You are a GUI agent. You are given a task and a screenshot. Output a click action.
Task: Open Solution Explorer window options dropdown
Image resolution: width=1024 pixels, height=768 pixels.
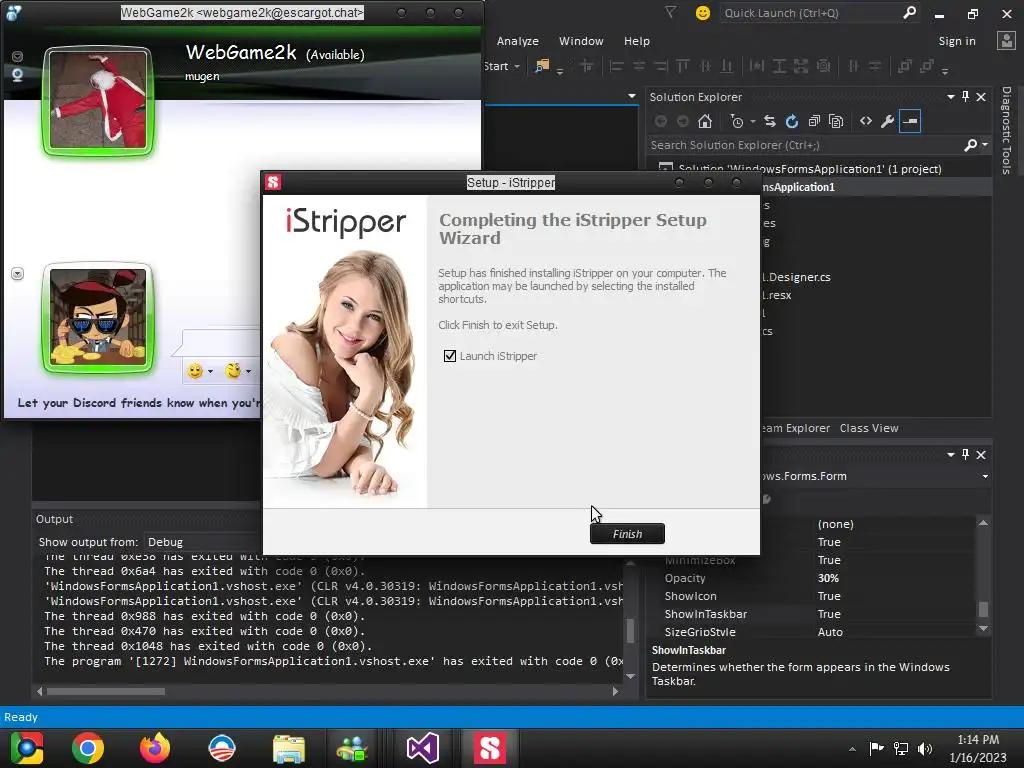(951, 97)
